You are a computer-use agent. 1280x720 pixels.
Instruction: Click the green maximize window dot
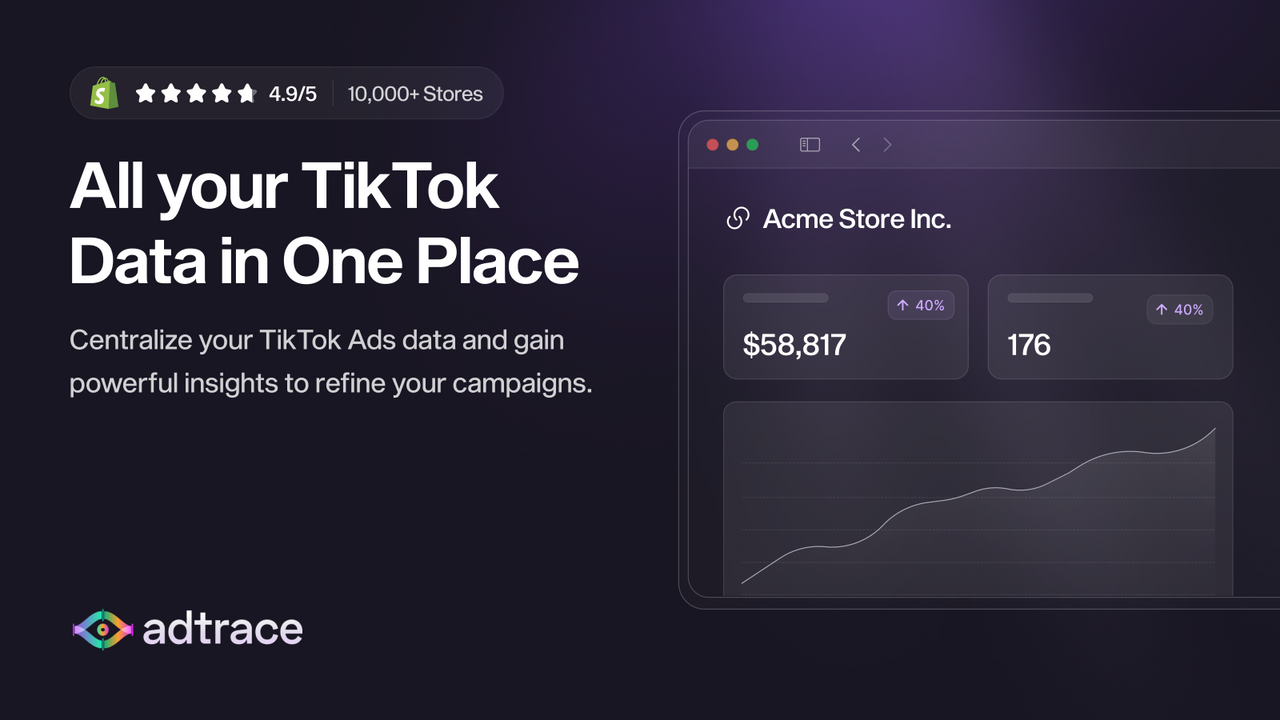[753, 145]
